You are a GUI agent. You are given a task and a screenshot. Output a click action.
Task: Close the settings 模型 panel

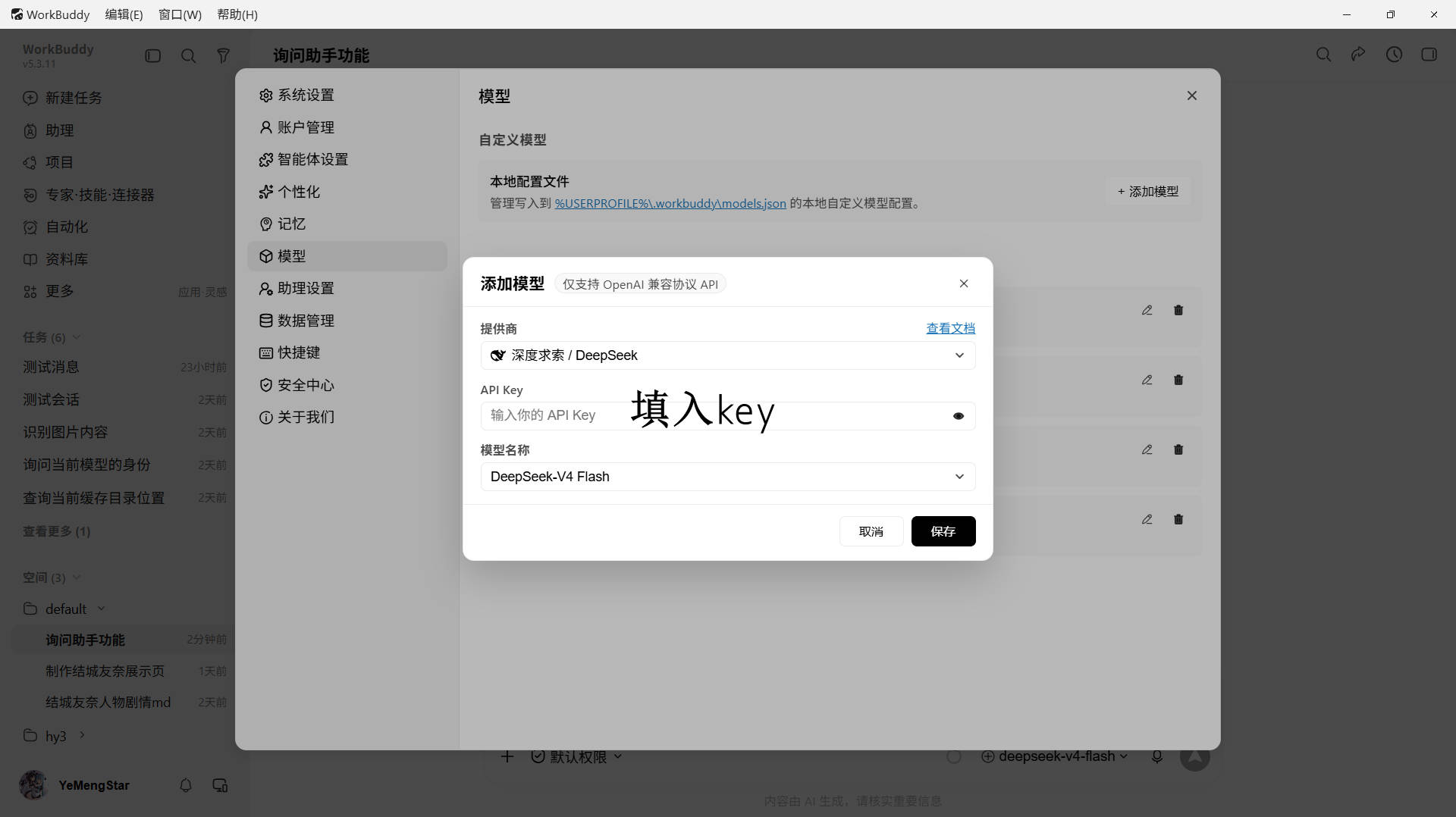click(1192, 95)
